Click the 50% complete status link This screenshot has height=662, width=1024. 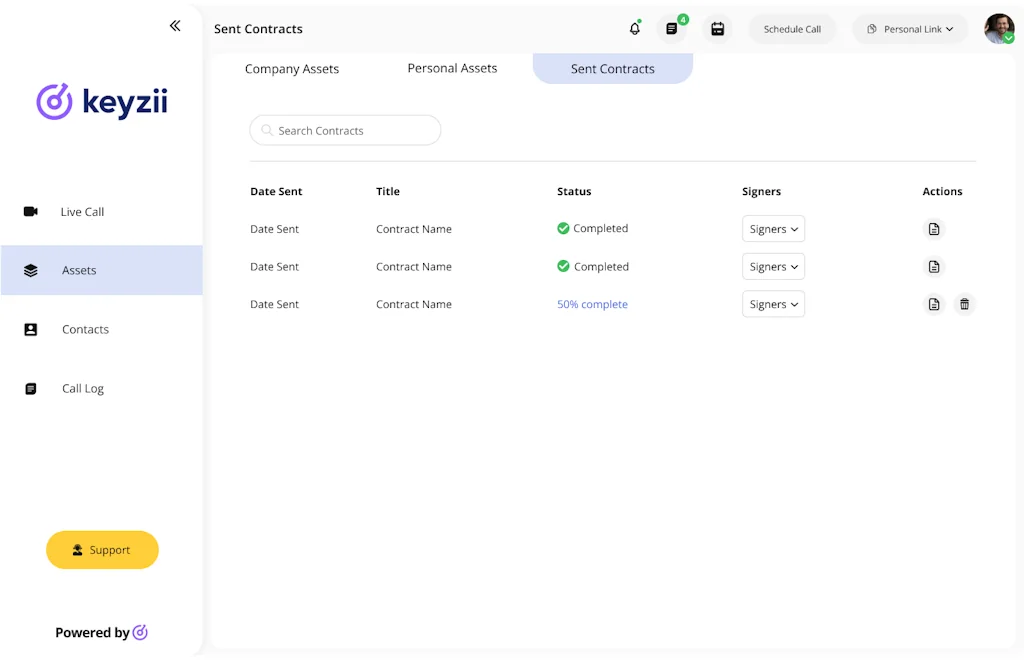click(592, 304)
